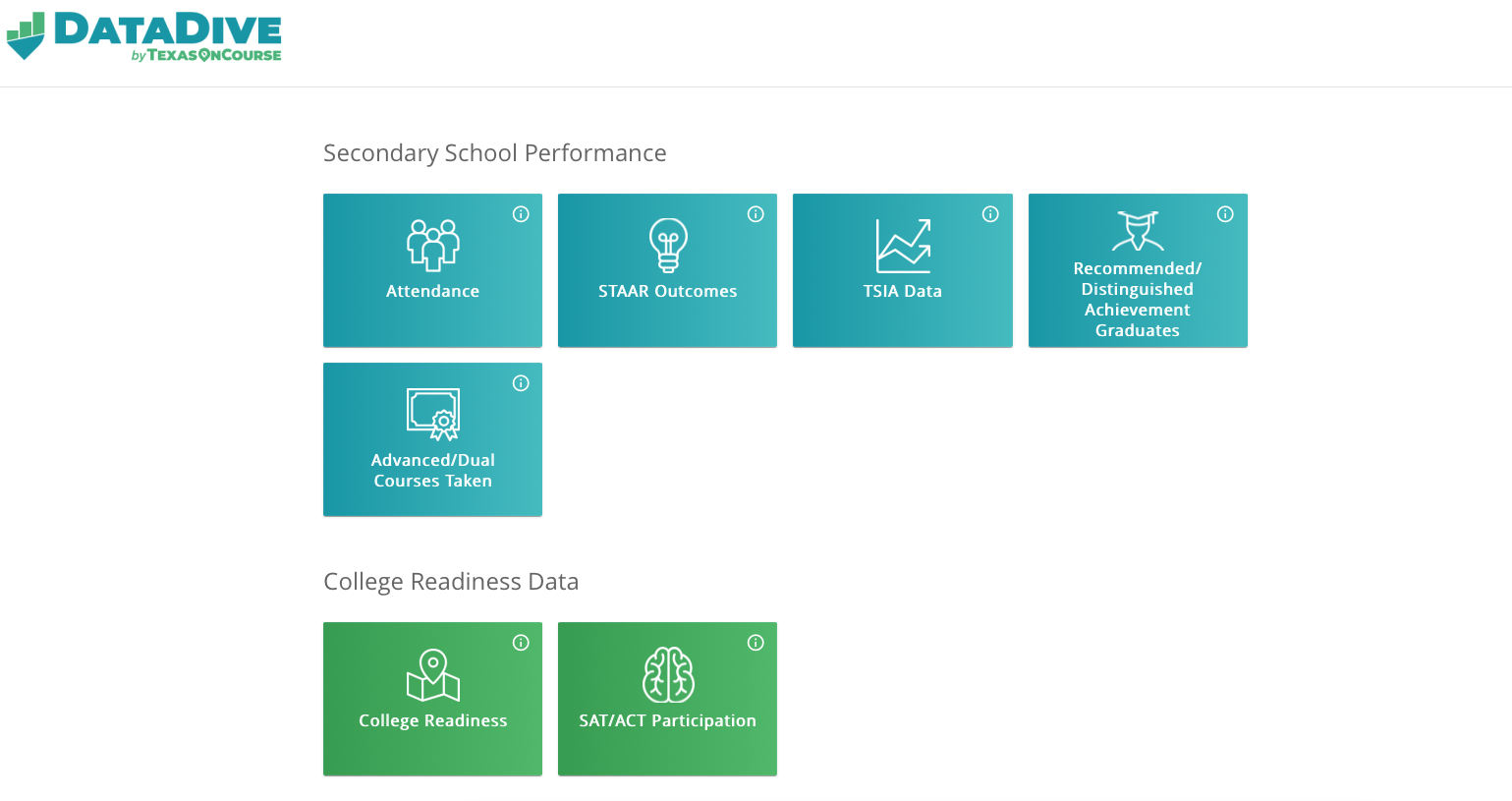Show info for SAT/ACT Participation tile
The image size is (1512, 801).
tap(756, 643)
